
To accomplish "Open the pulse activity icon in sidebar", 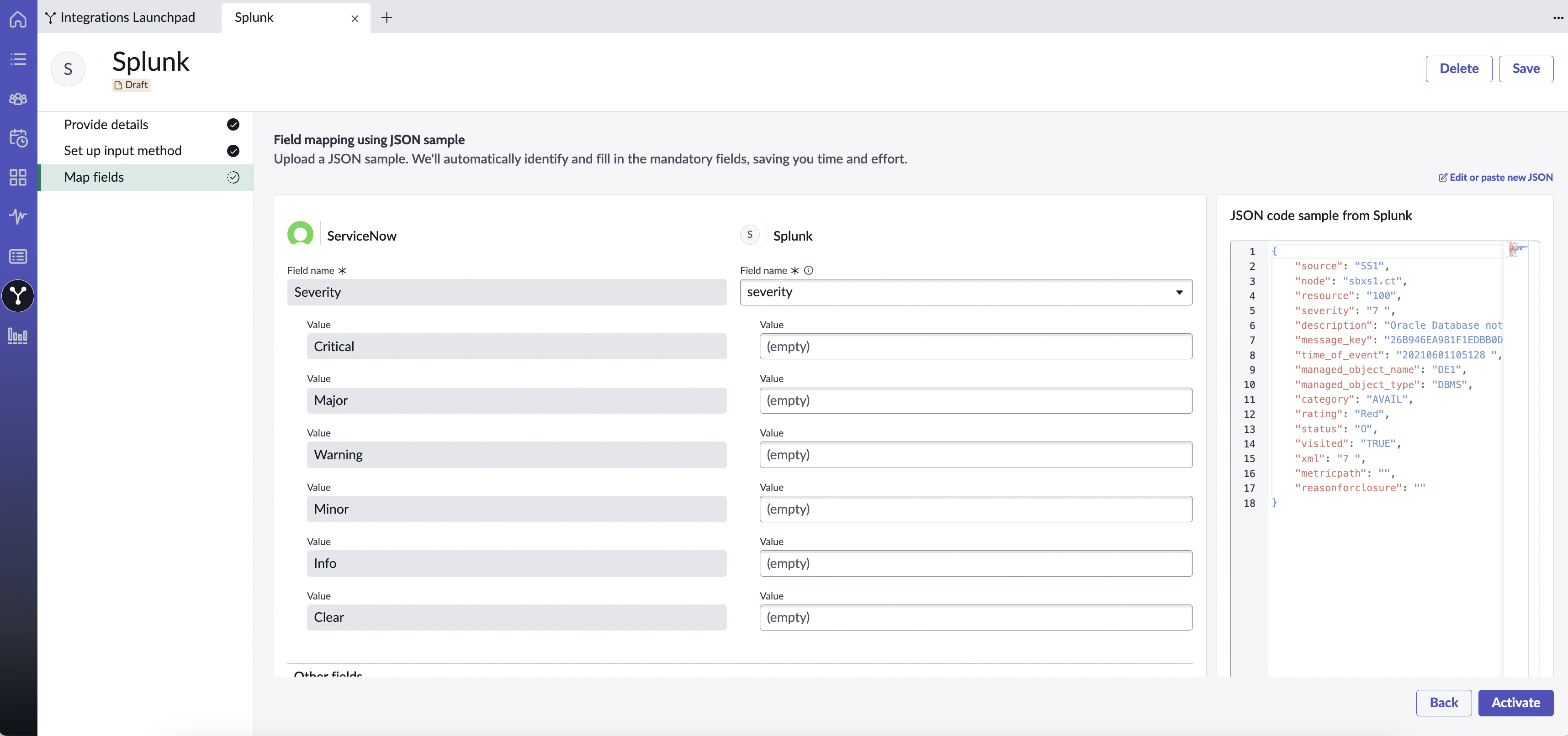I will click(18, 216).
